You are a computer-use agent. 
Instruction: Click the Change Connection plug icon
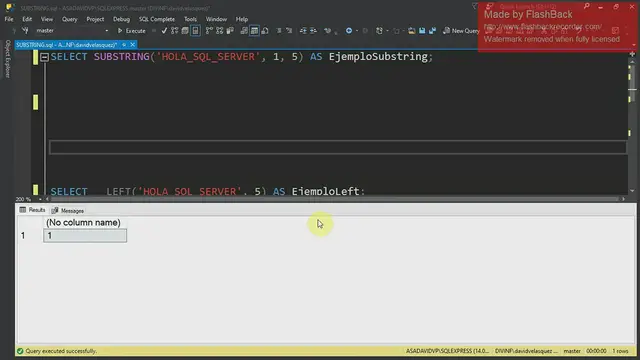25,31
